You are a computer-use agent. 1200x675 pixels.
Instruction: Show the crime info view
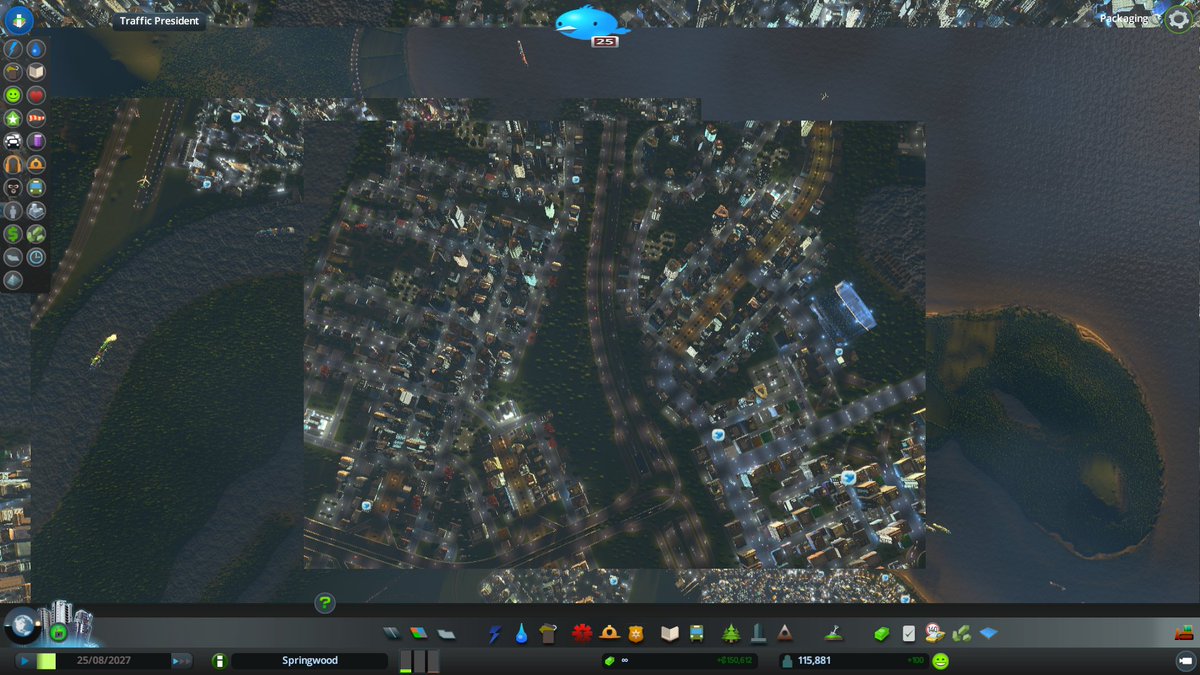click(13, 187)
